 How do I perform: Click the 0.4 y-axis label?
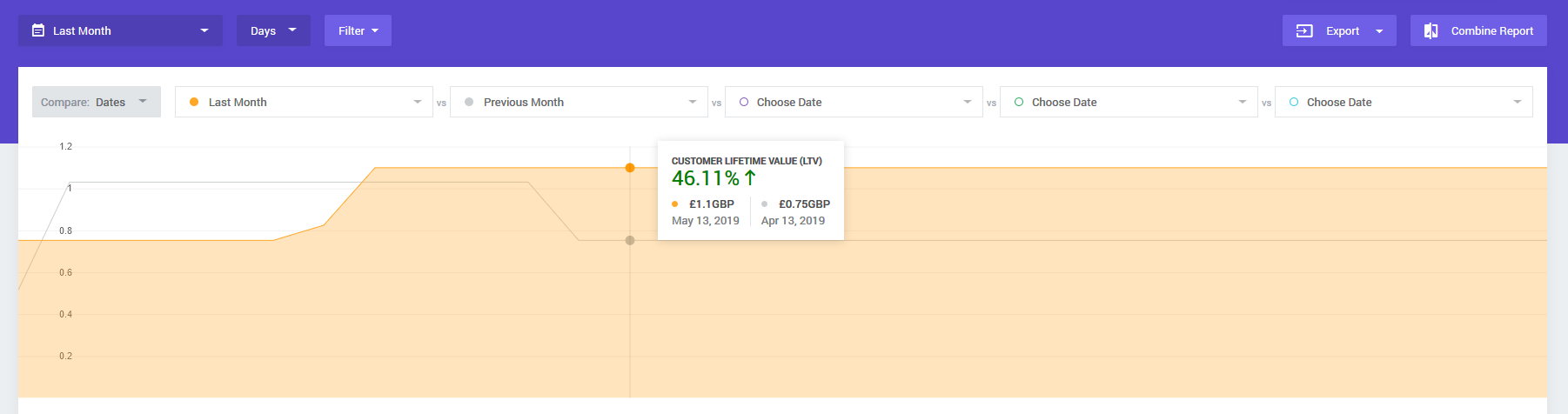66,314
